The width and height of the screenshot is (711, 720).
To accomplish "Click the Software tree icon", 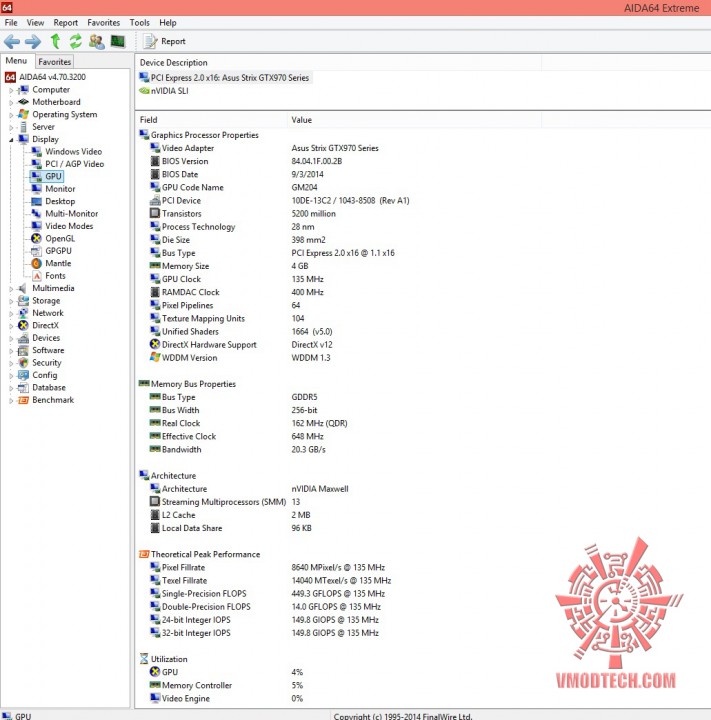I will 23,350.
